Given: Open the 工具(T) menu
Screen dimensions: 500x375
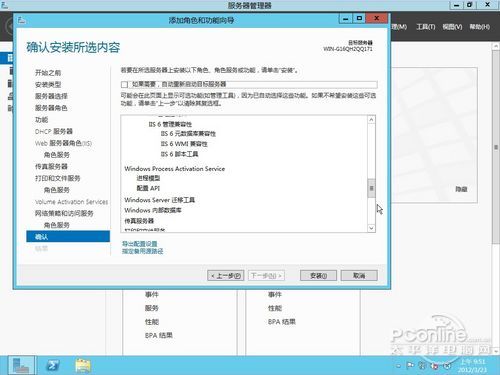Looking at the screenshot, I should pyautogui.click(x=426, y=27).
